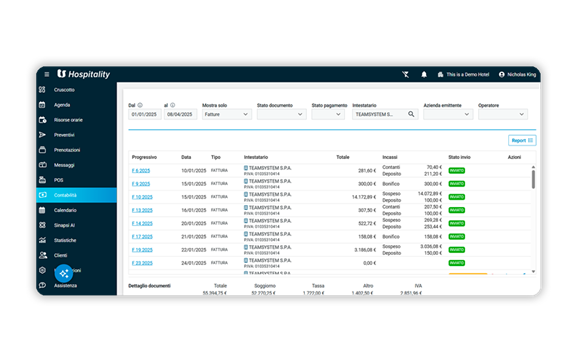
Task: Click the Progressivo column header
Action: (144, 157)
